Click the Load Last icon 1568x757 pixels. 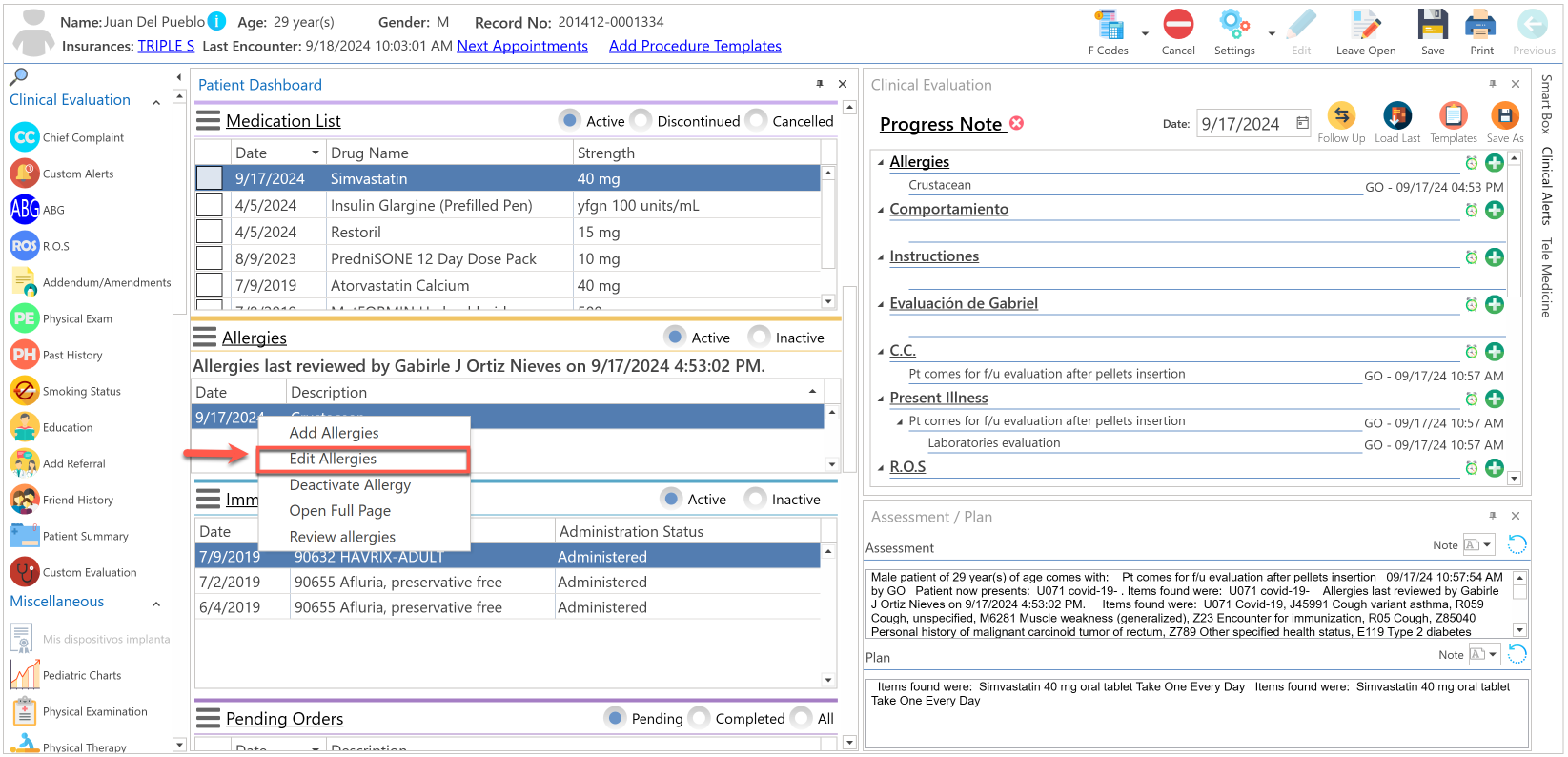point(1397,115)
